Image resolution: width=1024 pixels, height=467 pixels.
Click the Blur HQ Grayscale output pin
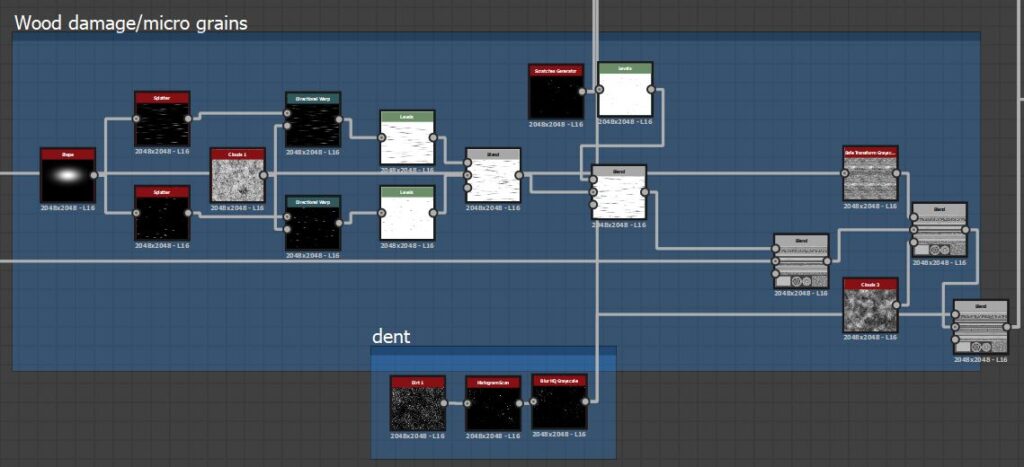585,402
